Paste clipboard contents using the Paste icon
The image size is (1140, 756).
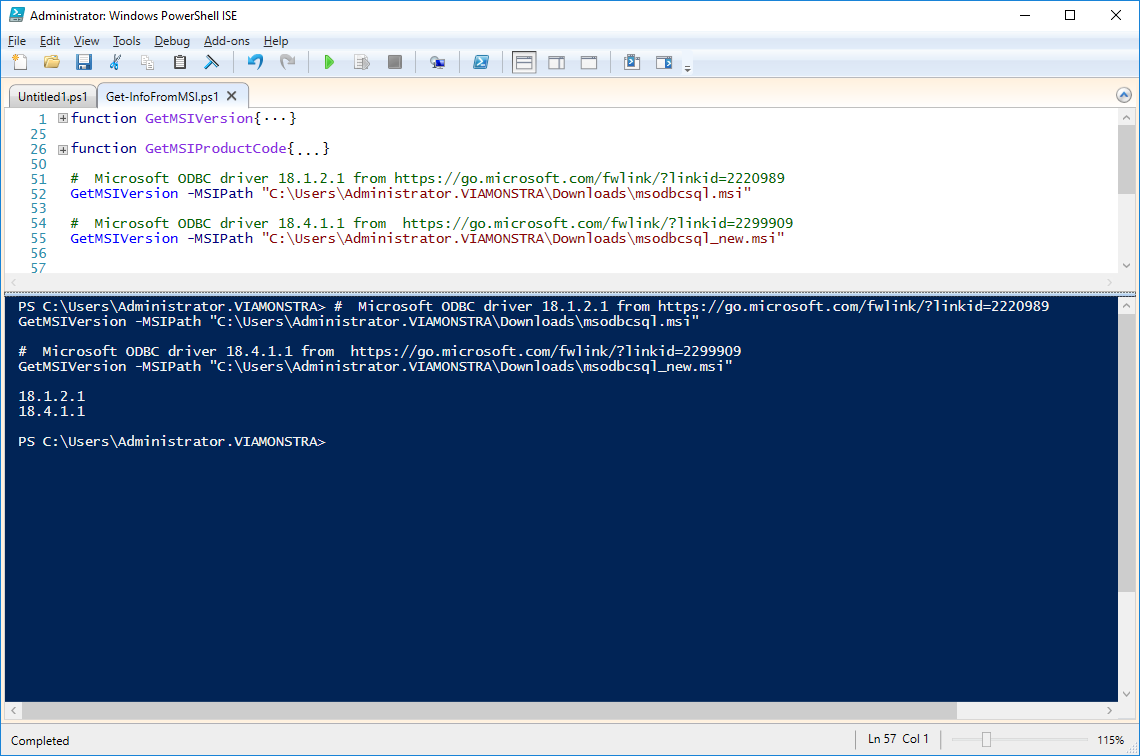point(180,63)
